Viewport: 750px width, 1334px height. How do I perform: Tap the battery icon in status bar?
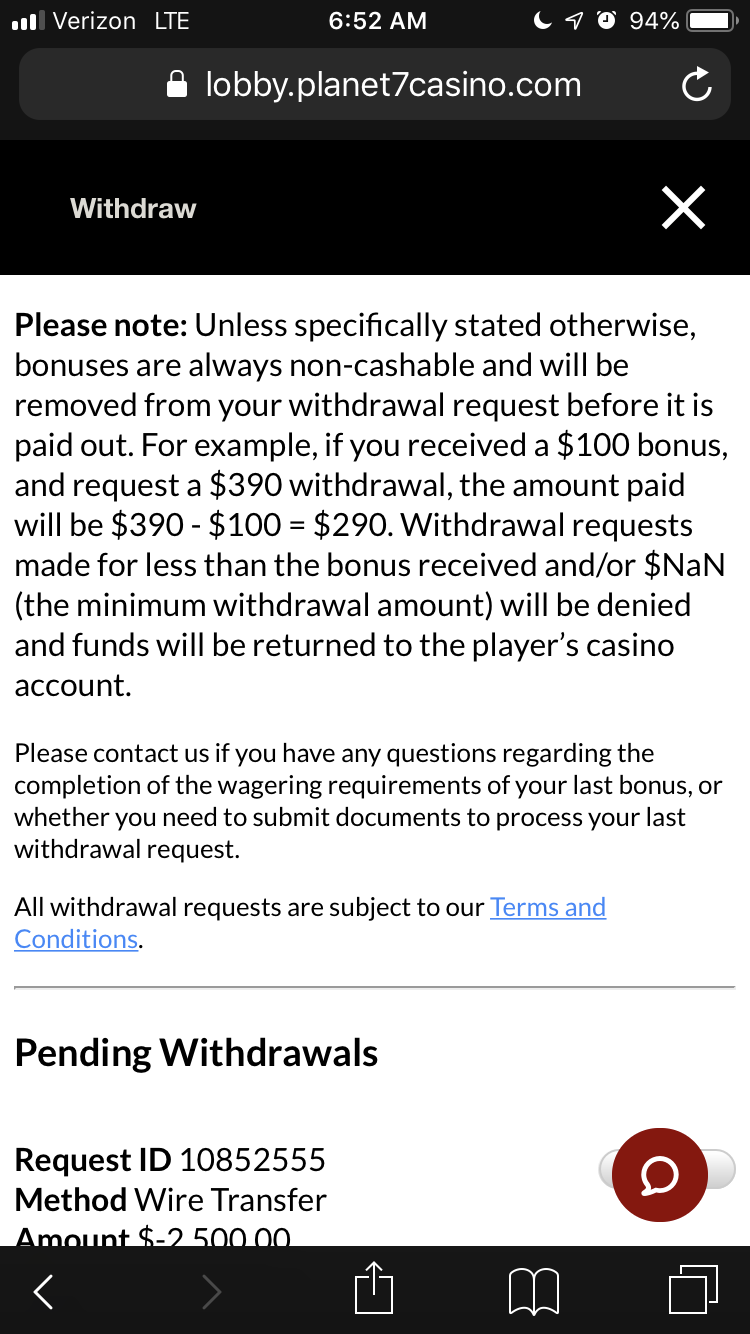point(714,20)
